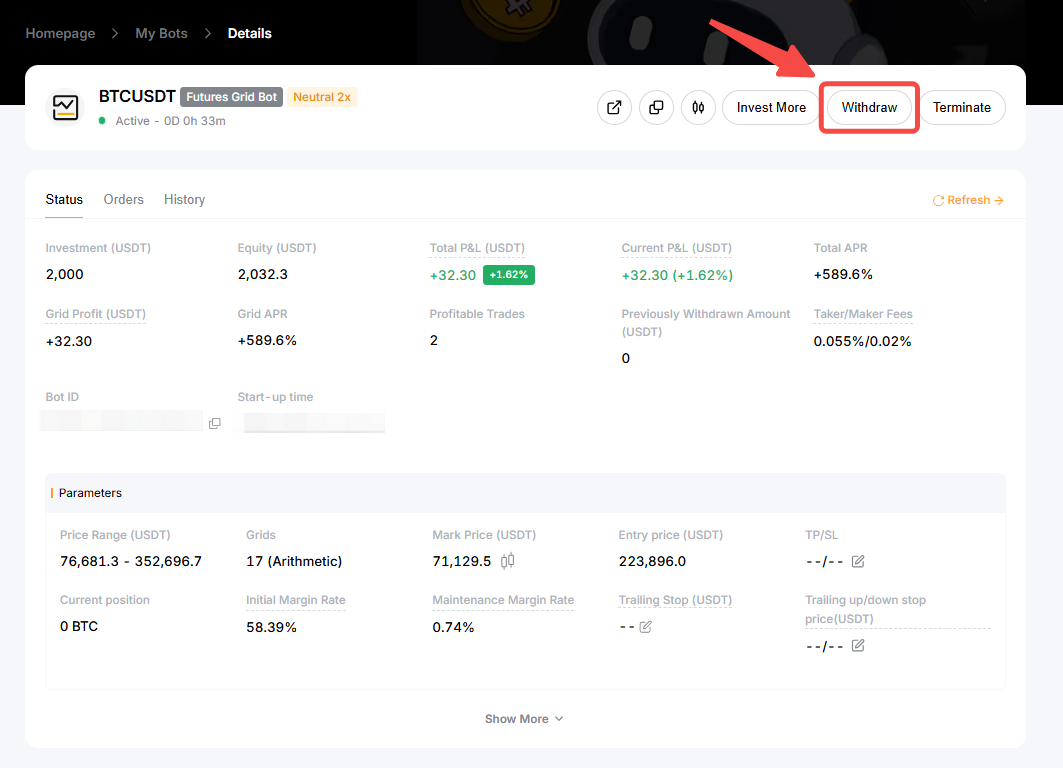
Task: Navigate to My Bots breadcrumb
Action: (161, 33)
